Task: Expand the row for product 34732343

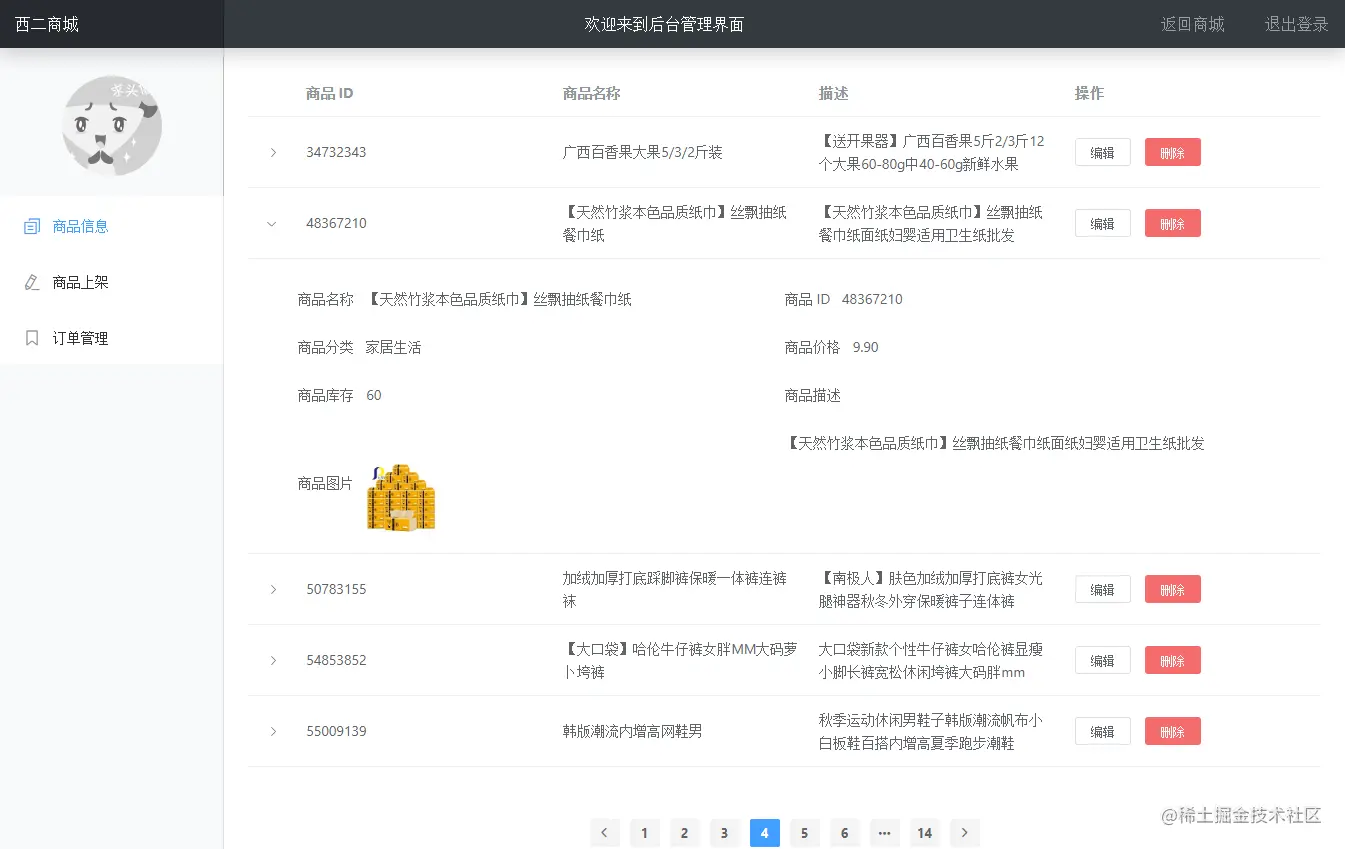Action: coord(272,152)
